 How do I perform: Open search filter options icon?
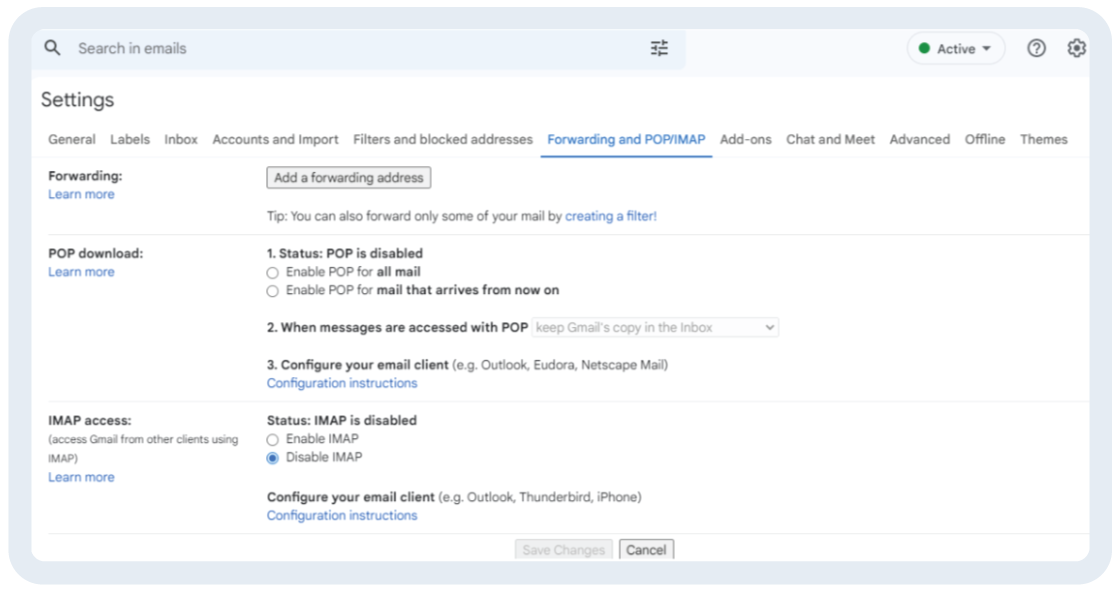[x=659, y=48]
